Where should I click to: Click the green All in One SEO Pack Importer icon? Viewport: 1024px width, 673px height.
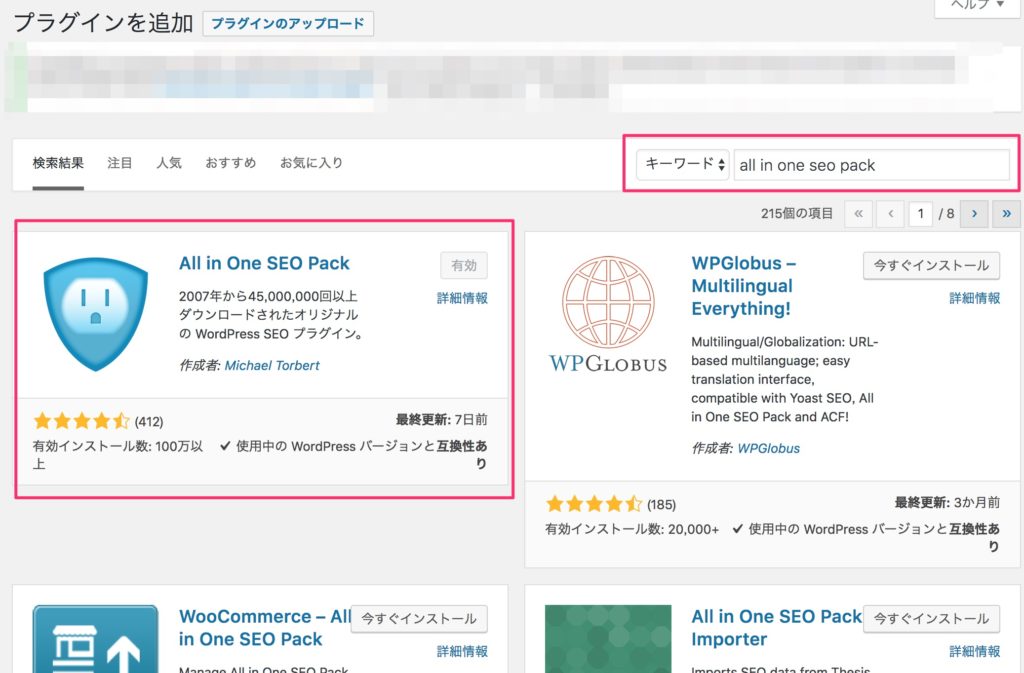pos(607,640)
